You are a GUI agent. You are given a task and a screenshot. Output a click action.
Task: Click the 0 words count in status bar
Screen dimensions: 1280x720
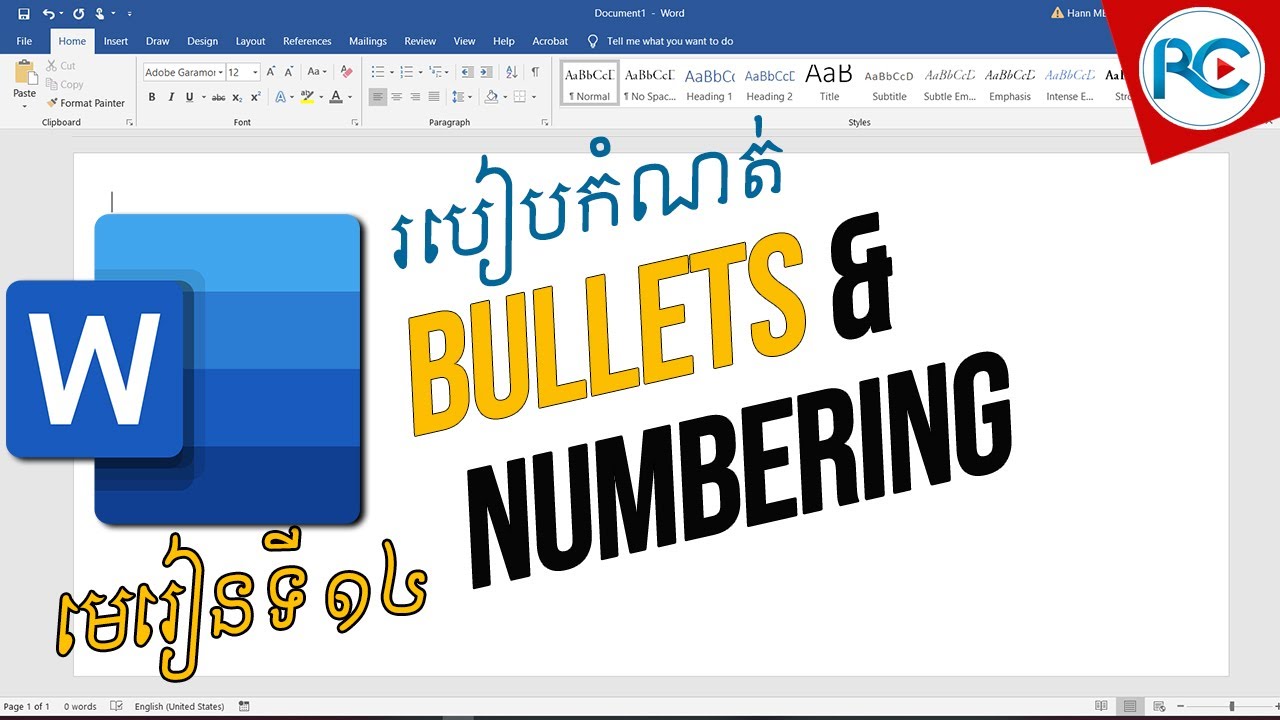(x=80, y=706)
